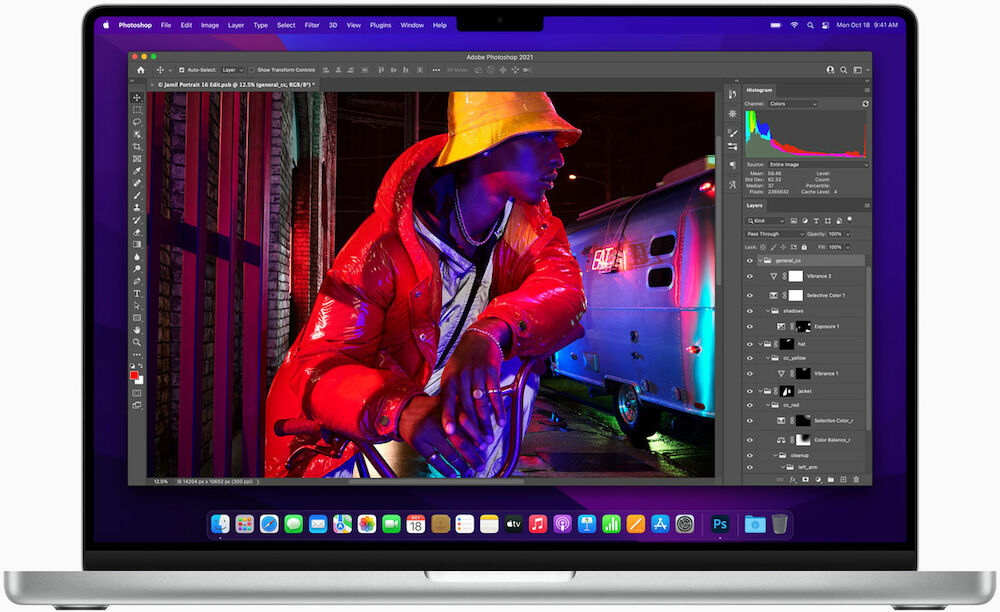Click the Add layer style fx button
Viewport: 1000px width, 612px height.
tap(793, 479)
